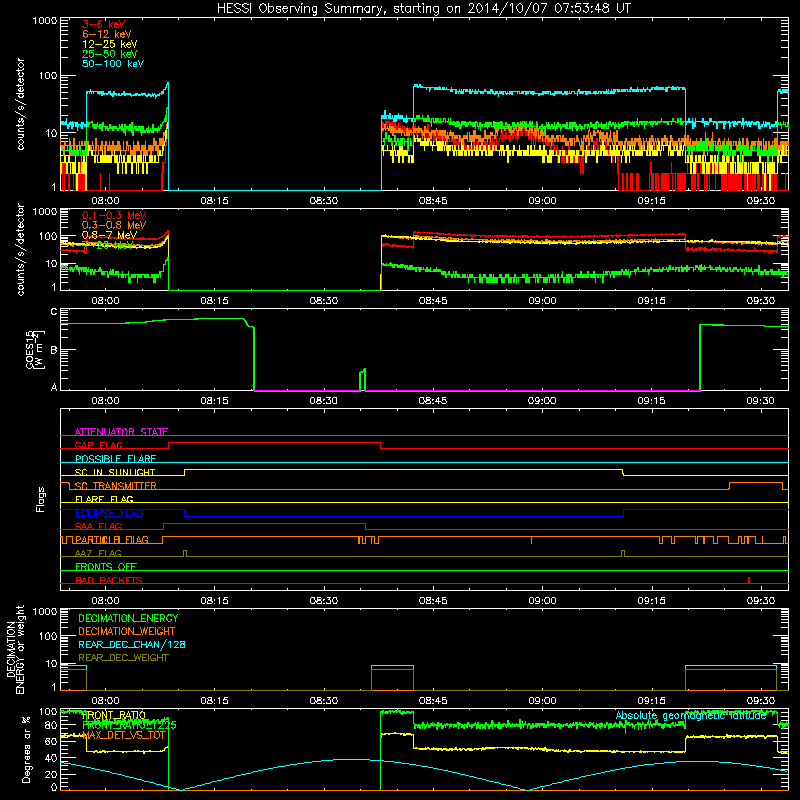Select the red 3-6 keV legend entry
Viewport: 800px width, 800px height.
tap(104, 24)
